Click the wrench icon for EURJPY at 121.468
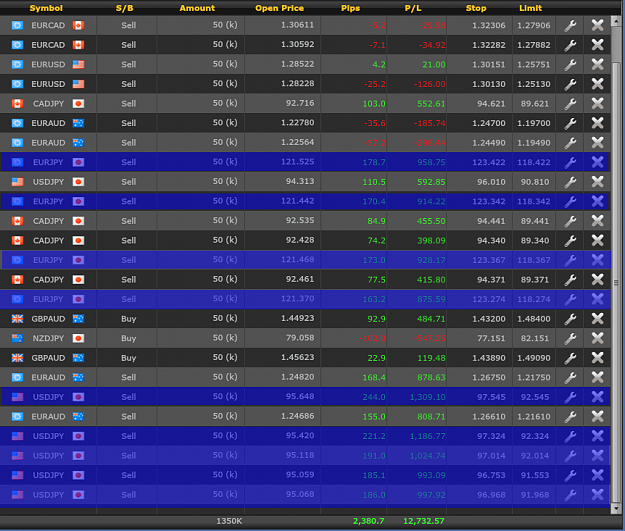The image size is (625, 531). [570, 260]
